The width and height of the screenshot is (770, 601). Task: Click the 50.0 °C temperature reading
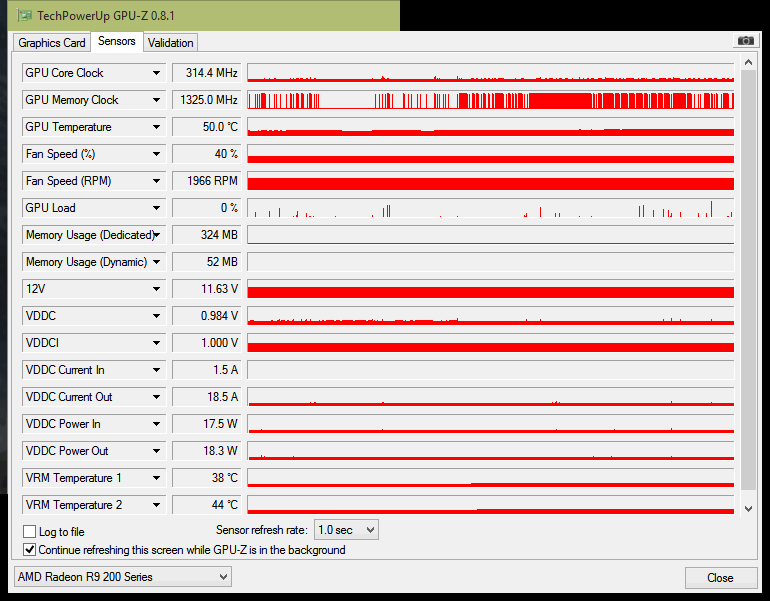pos(207,127)
